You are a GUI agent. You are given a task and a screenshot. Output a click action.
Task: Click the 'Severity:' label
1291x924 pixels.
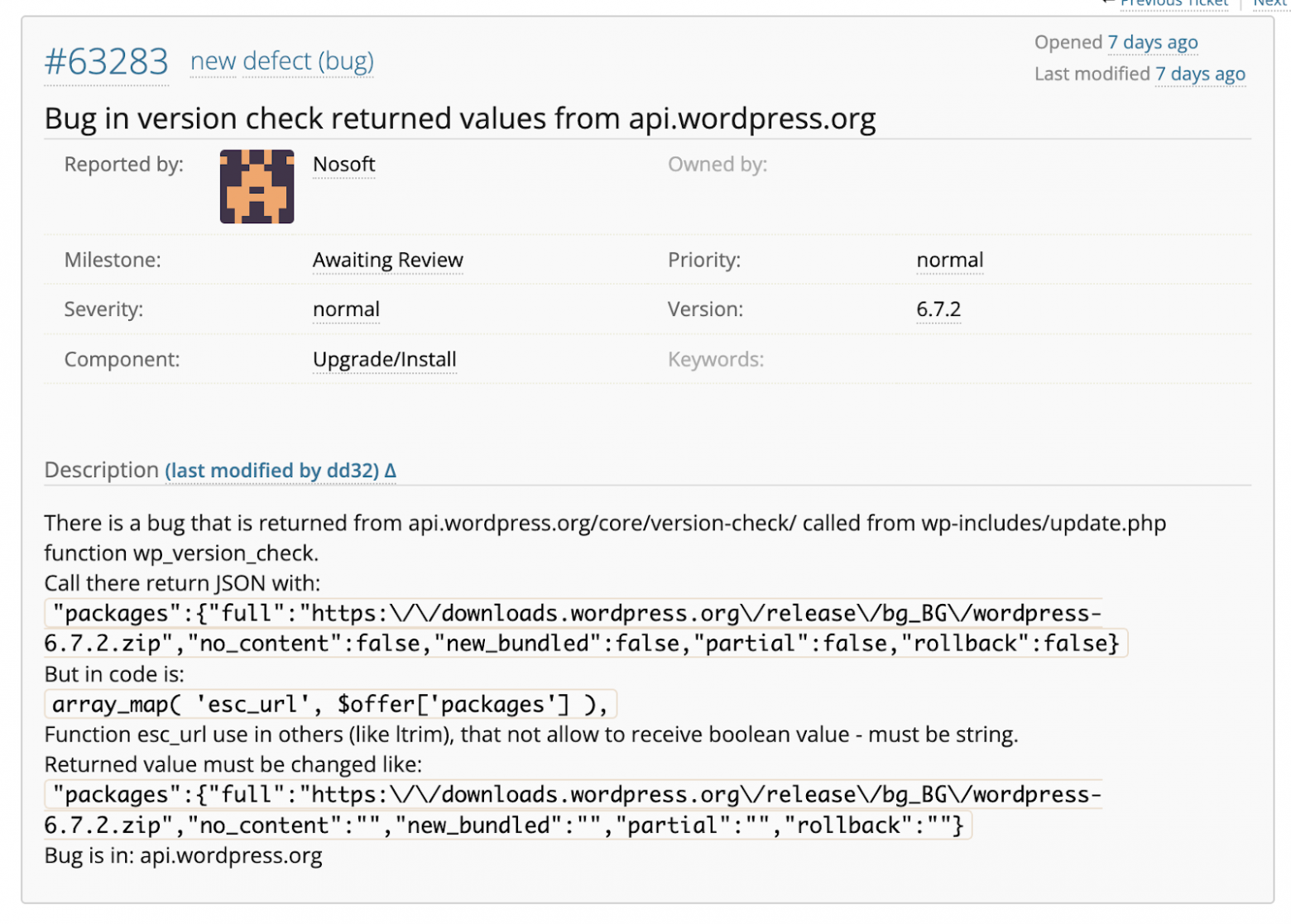(x=103, y=309)
